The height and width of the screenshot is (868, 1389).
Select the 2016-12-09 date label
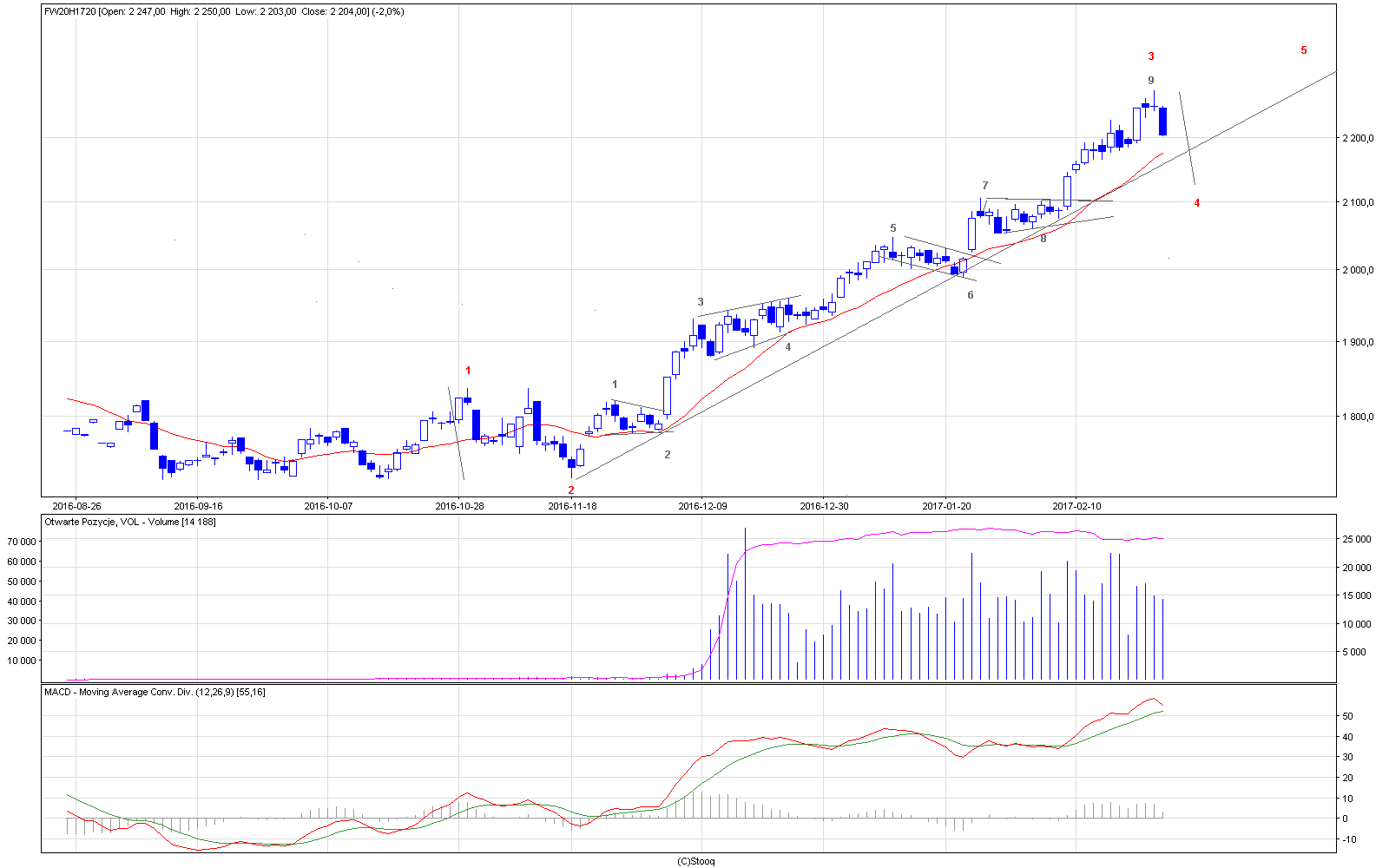(x=702, y=505)
